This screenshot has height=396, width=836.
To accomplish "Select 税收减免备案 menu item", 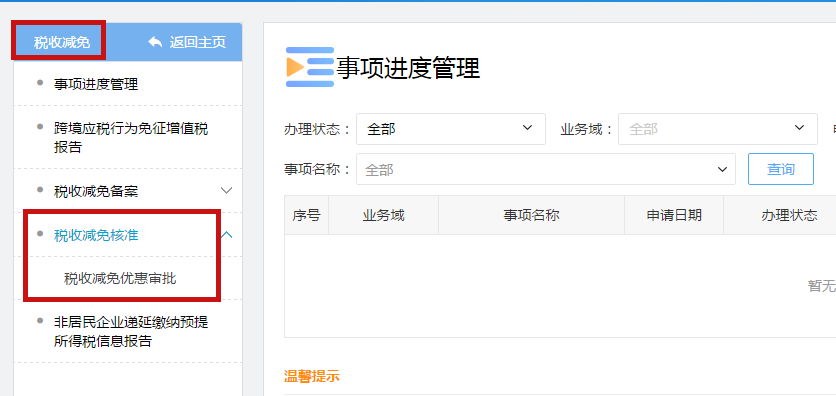I will click(x=96, y=191).
